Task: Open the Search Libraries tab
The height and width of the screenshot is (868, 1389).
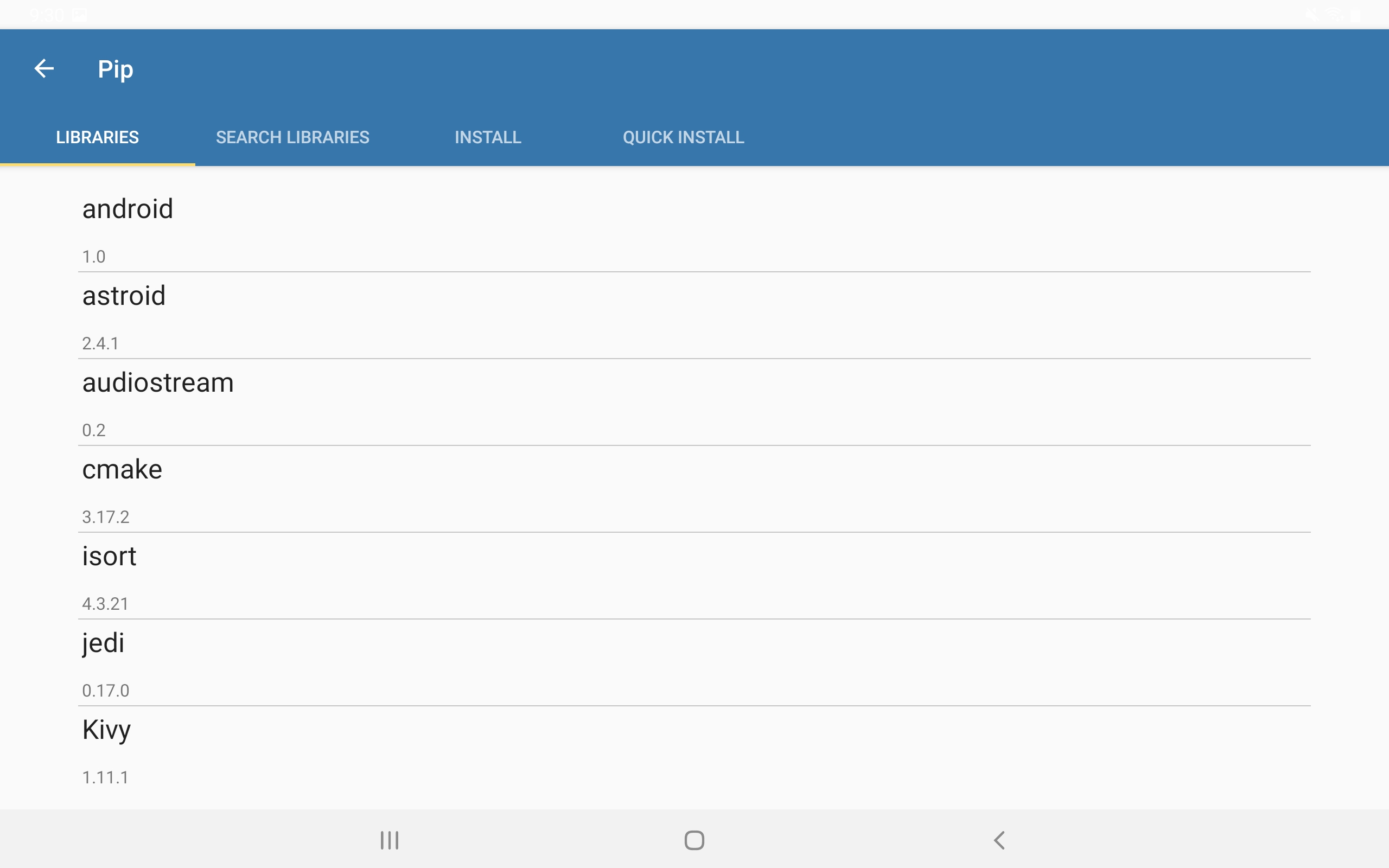Action: pyautogui.click(x=292, y=137)
